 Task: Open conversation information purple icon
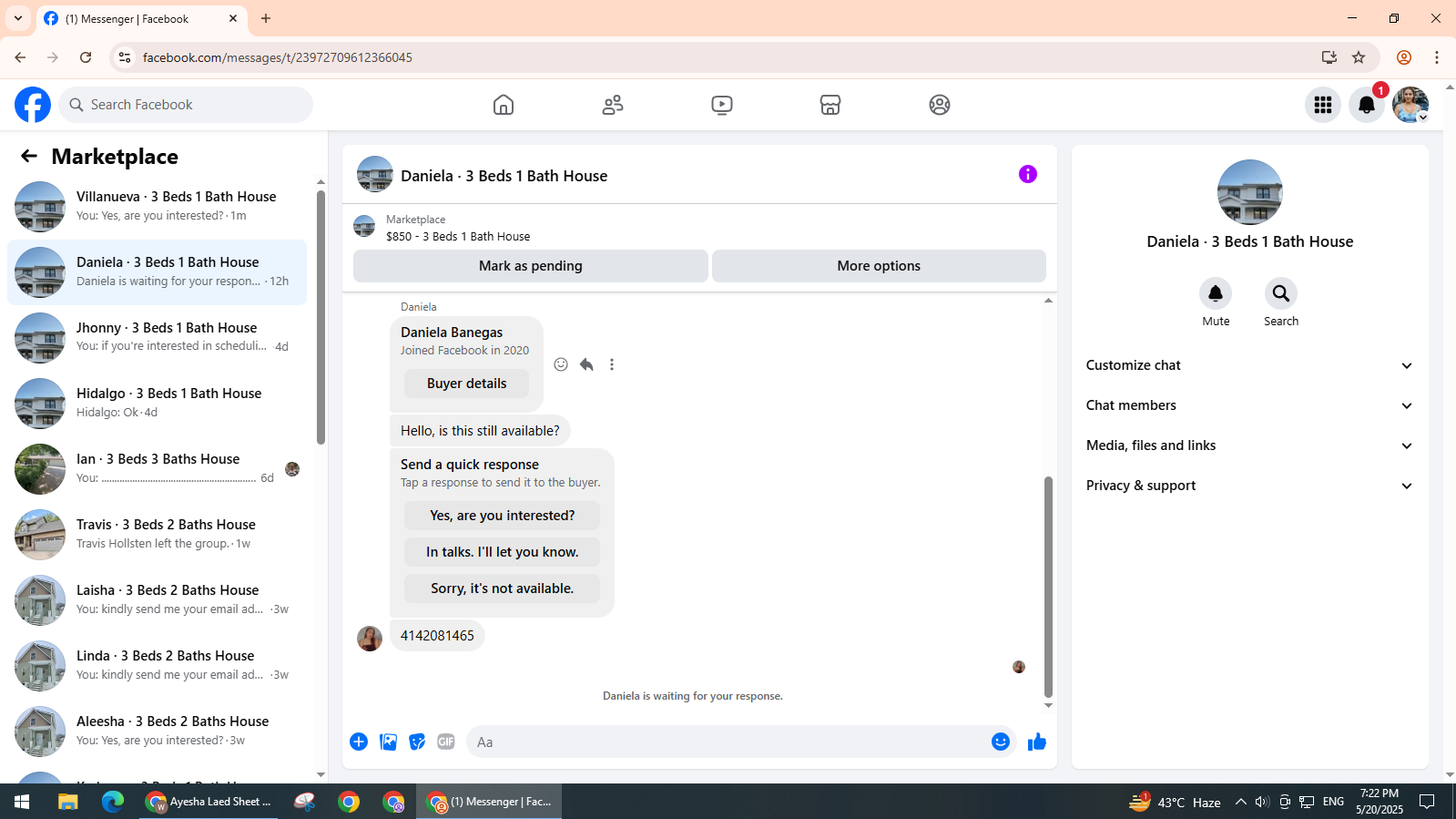tap(1028, 174)
